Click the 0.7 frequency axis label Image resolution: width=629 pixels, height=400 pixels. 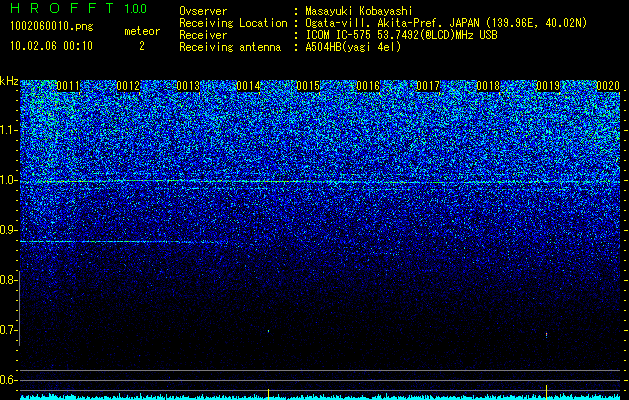7,330
